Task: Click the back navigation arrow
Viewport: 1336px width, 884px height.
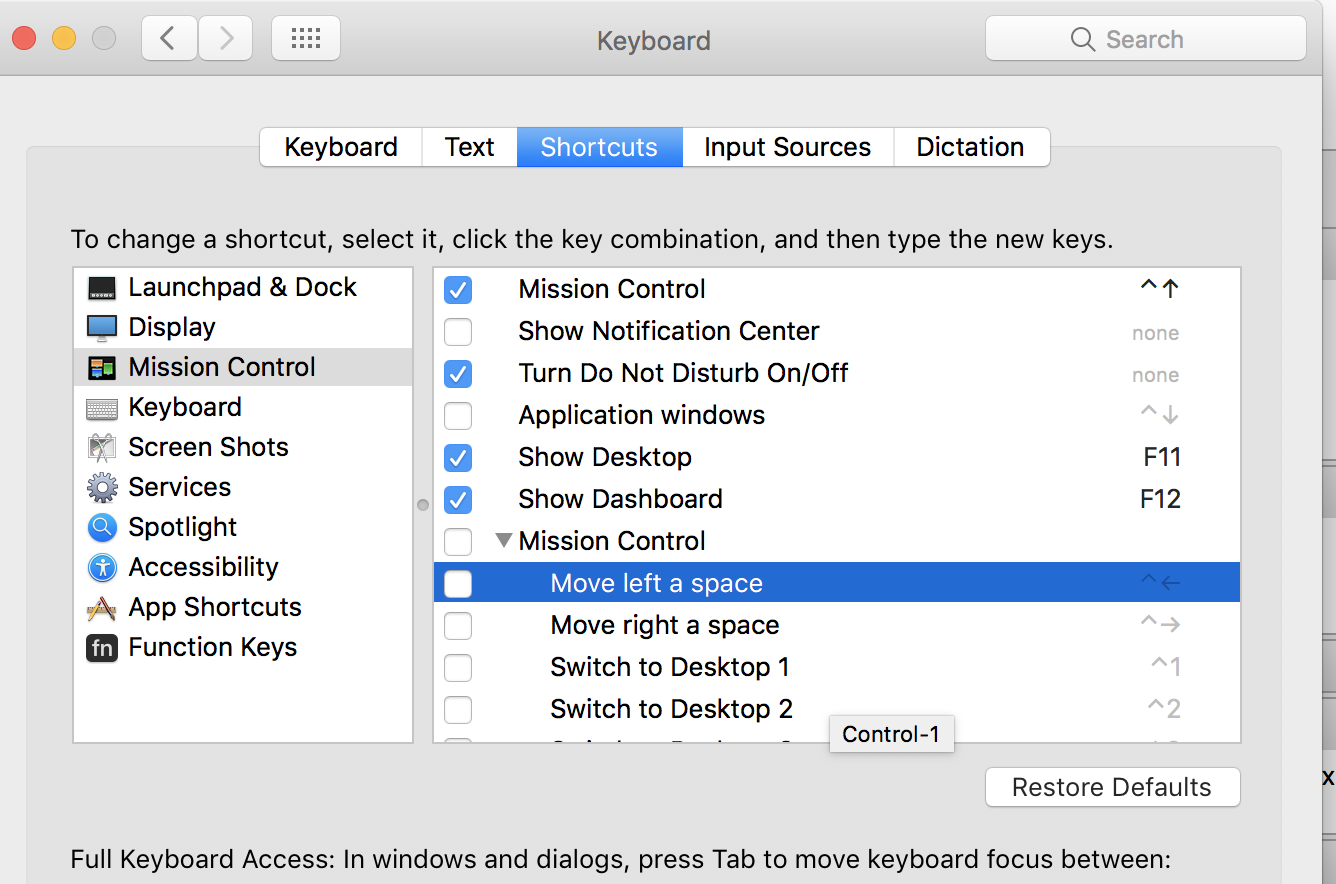Action: click(x=168, y=38)
